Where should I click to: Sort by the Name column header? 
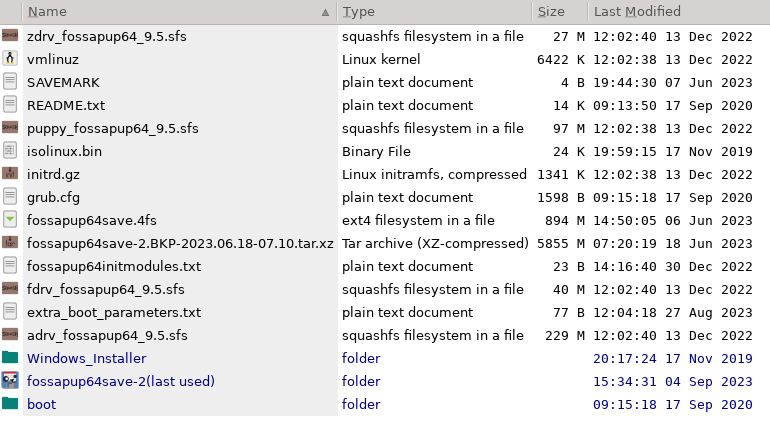tap(180, 12)
